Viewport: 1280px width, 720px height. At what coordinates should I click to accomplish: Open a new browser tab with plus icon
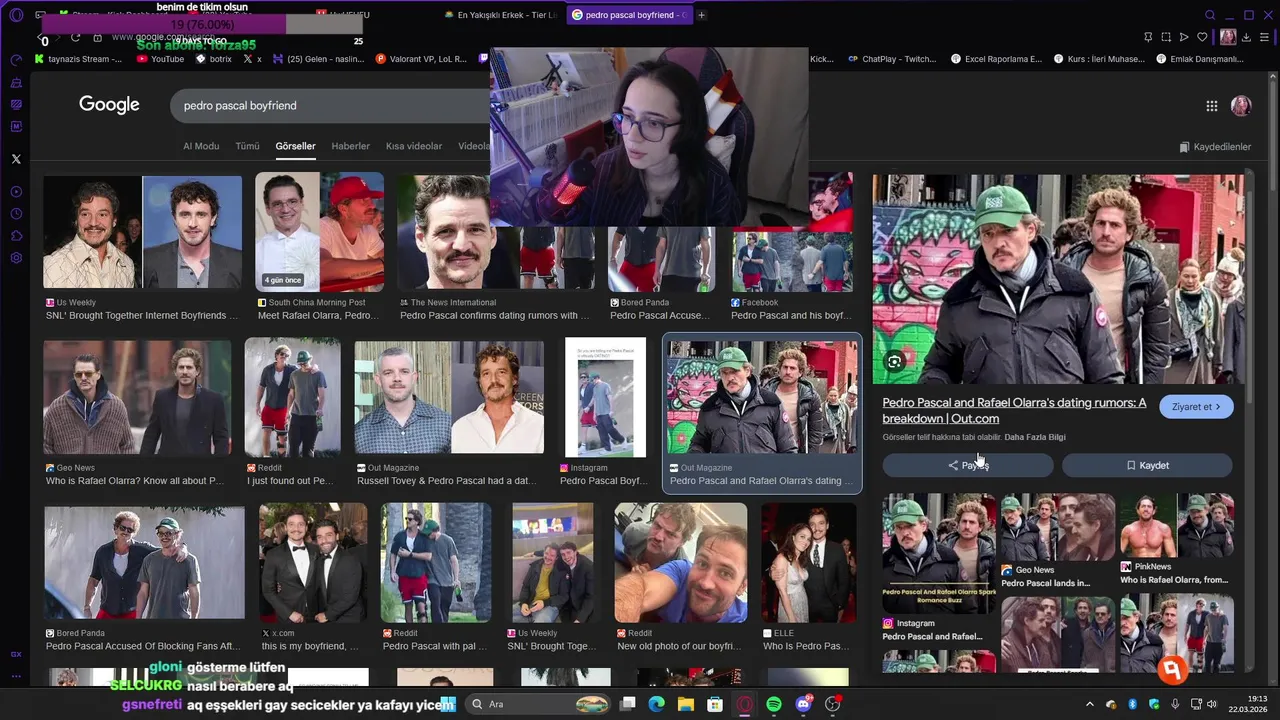[701, 15]
